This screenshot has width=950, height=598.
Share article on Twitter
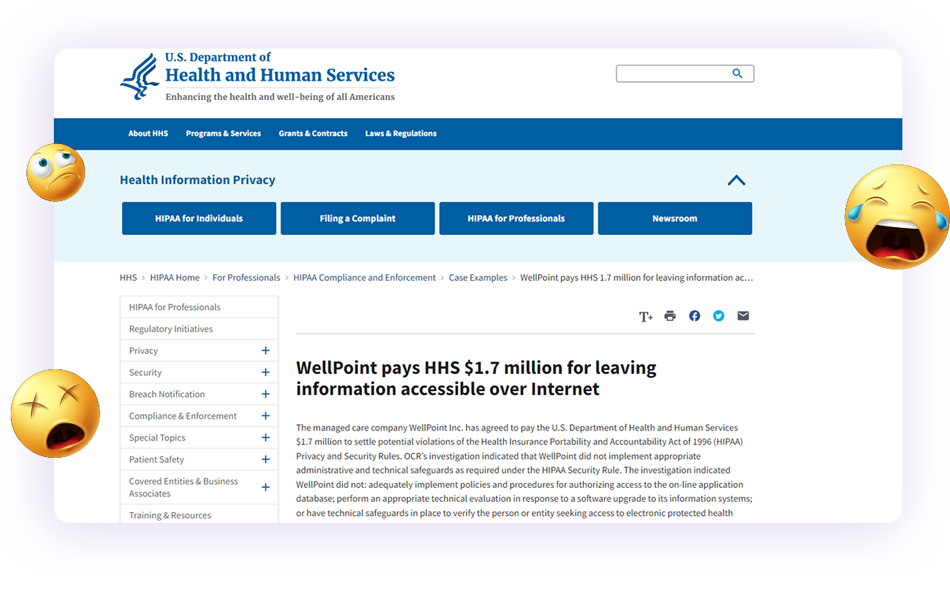coord(719,316)
